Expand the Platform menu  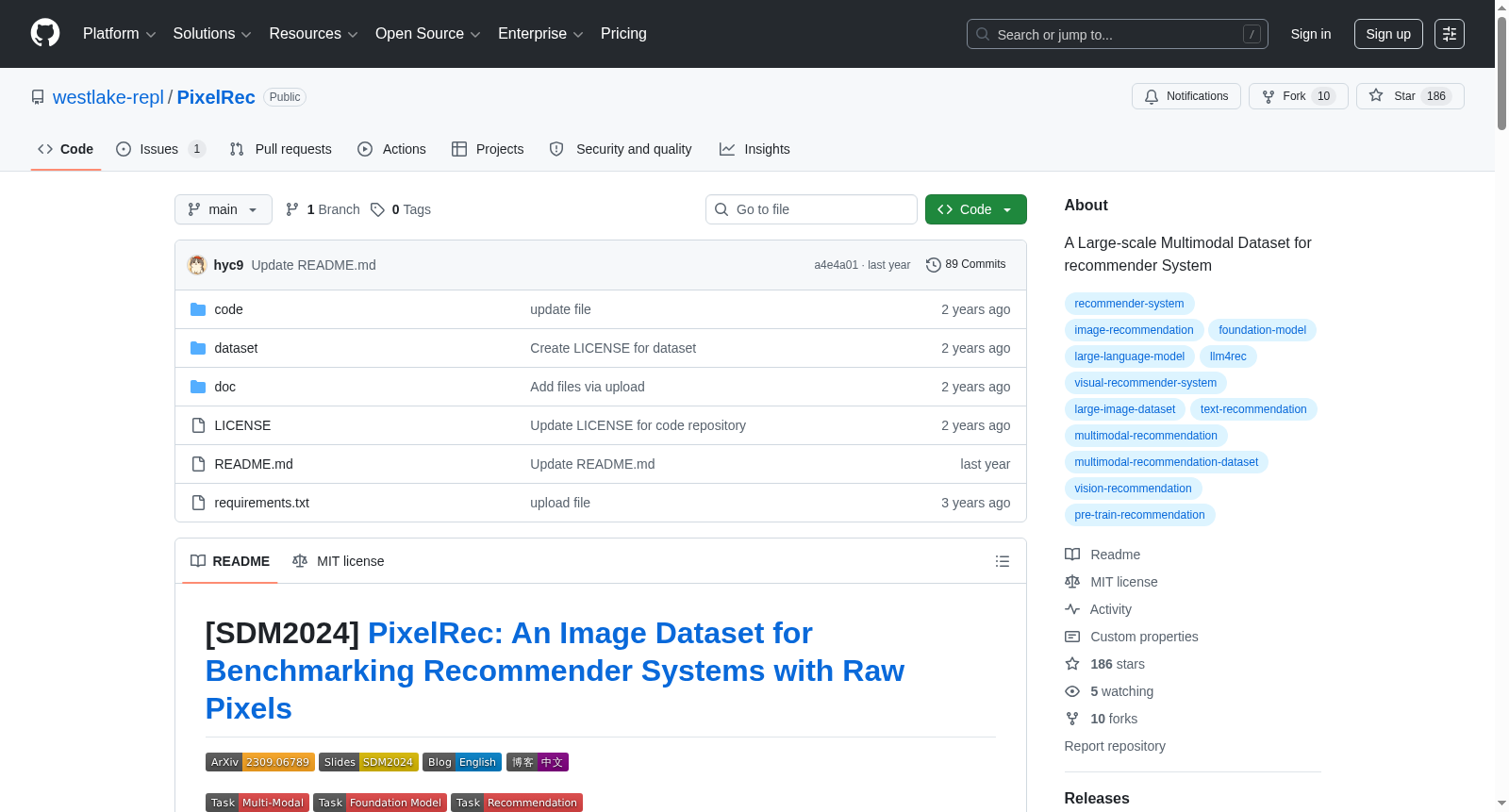tap(119, 34)
